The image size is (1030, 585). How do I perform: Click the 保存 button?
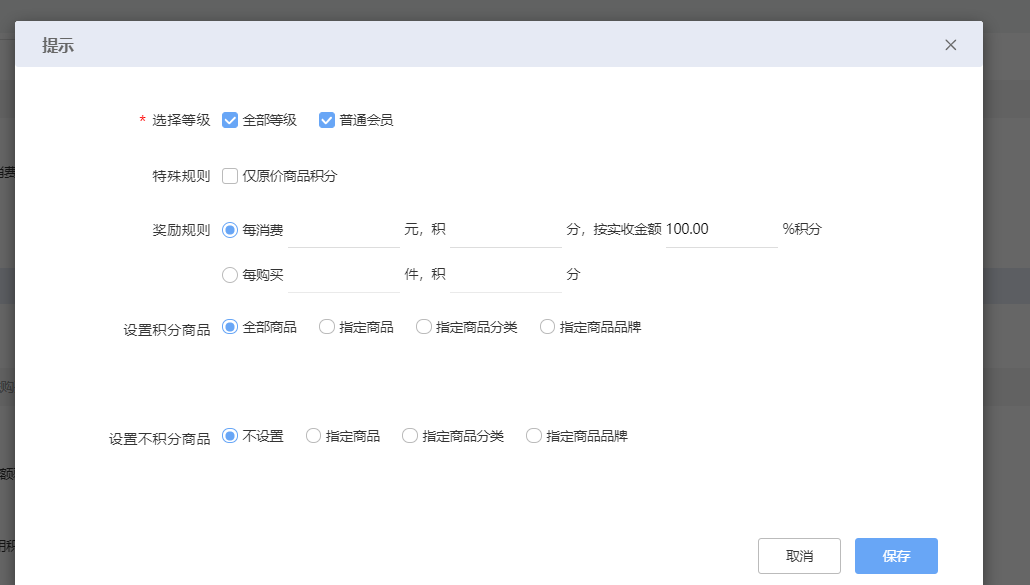pyautogui.click(x=896, y=556)
